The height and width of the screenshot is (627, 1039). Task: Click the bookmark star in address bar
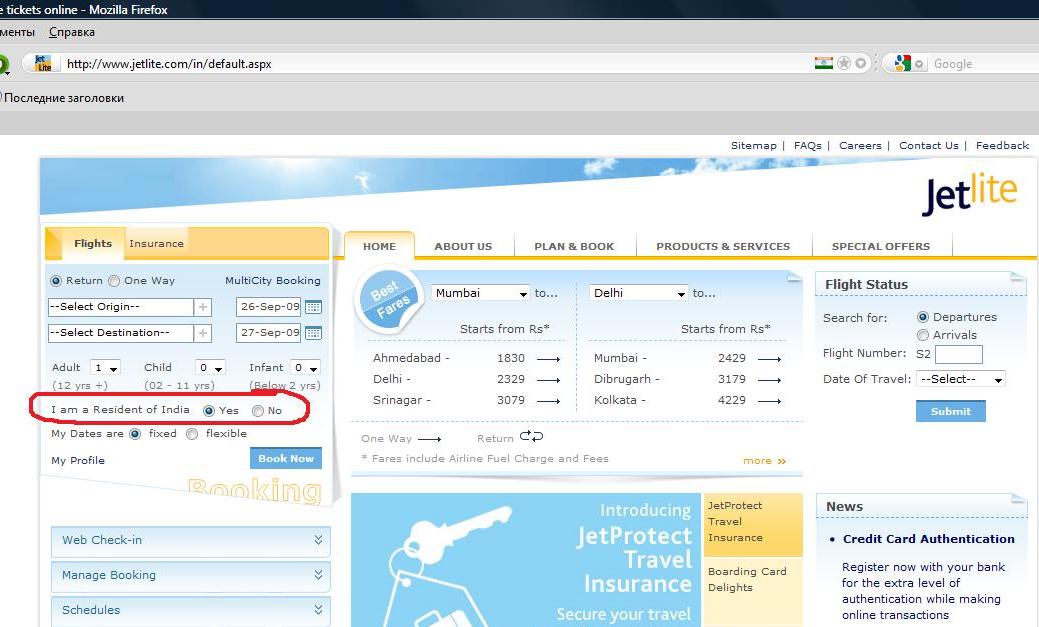844,63
